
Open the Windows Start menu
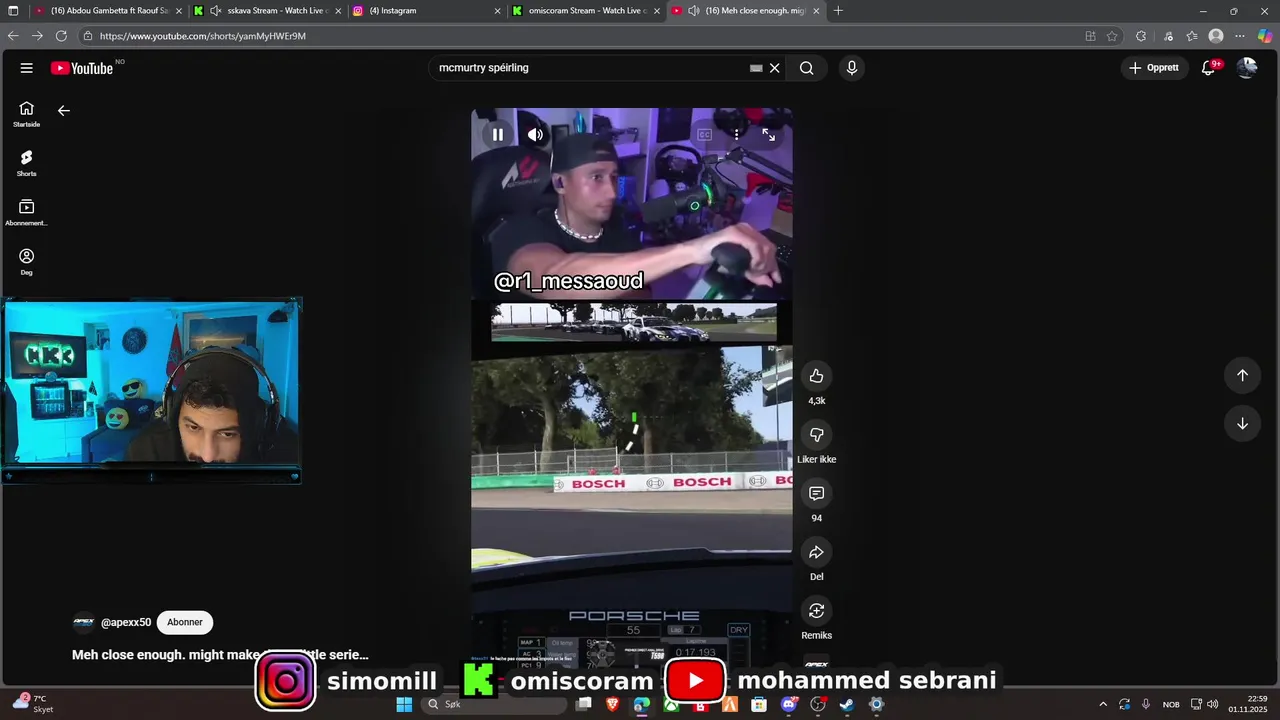click(x=404, y=704)
